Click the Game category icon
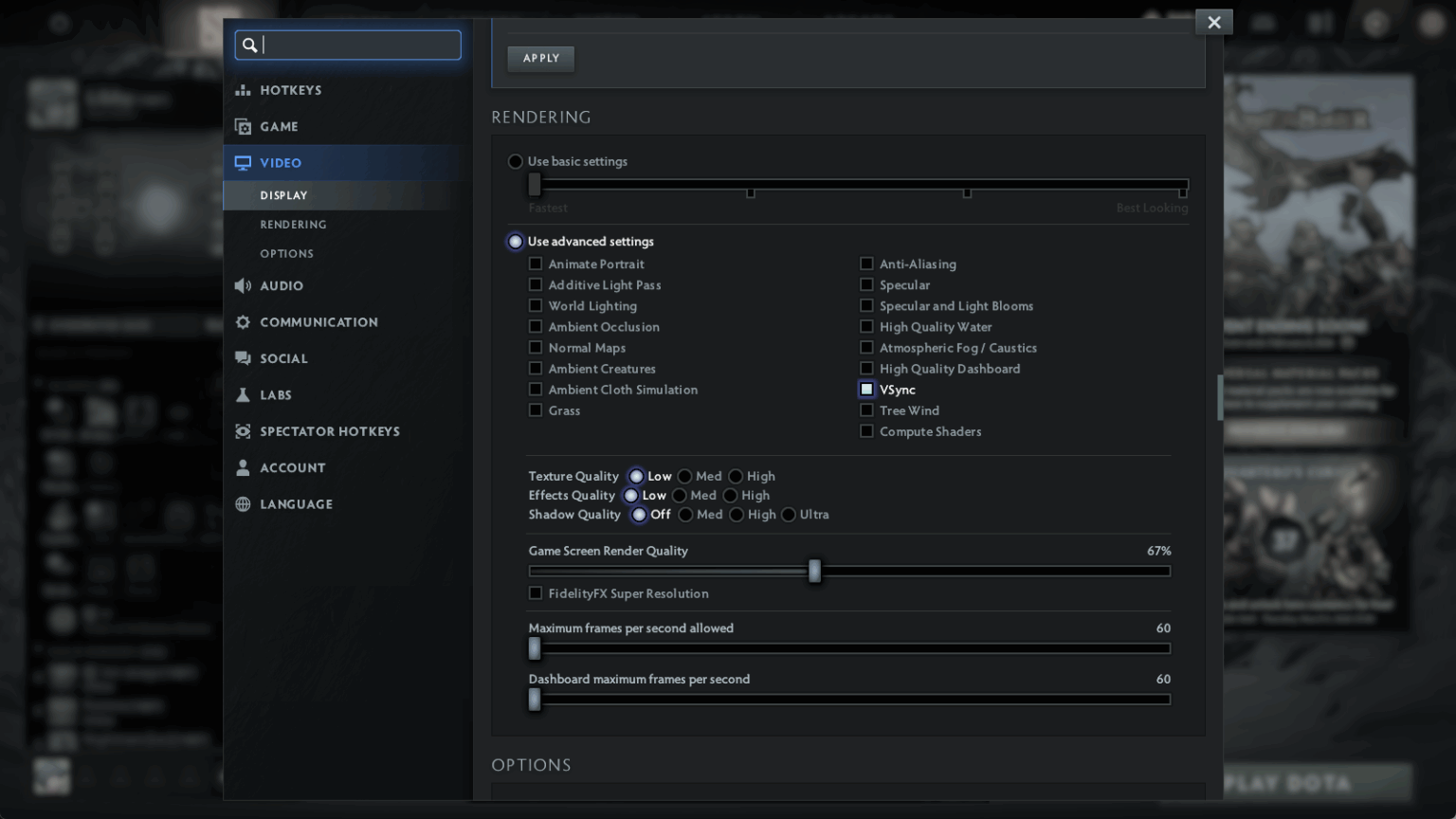 (243, 126)
